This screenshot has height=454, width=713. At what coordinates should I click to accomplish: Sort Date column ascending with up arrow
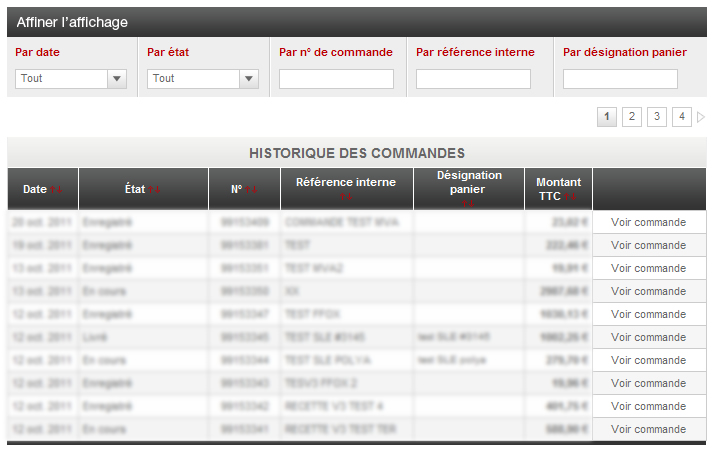tap(53, 189)
